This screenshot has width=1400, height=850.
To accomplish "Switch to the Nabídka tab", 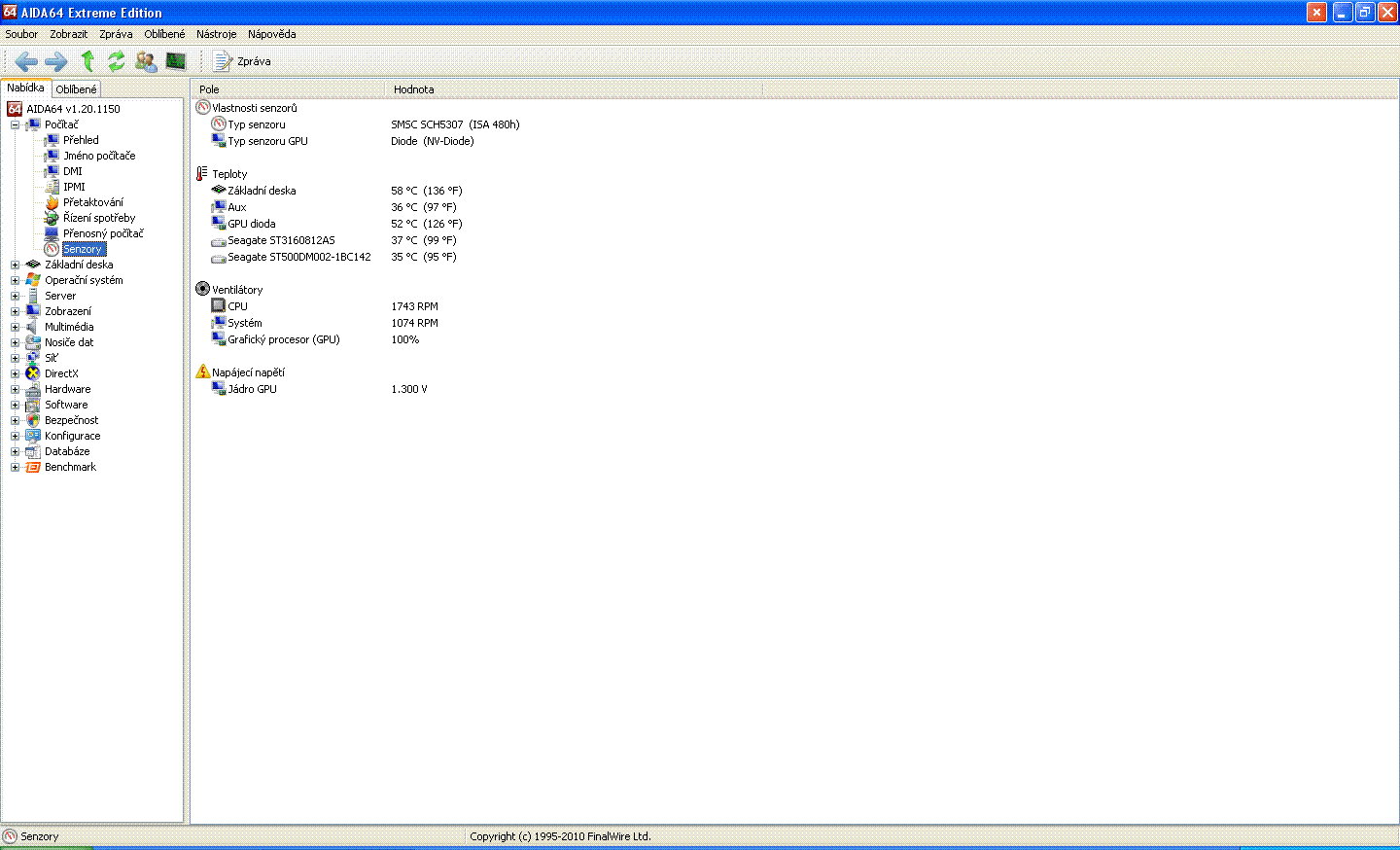I will click(25, 88).
